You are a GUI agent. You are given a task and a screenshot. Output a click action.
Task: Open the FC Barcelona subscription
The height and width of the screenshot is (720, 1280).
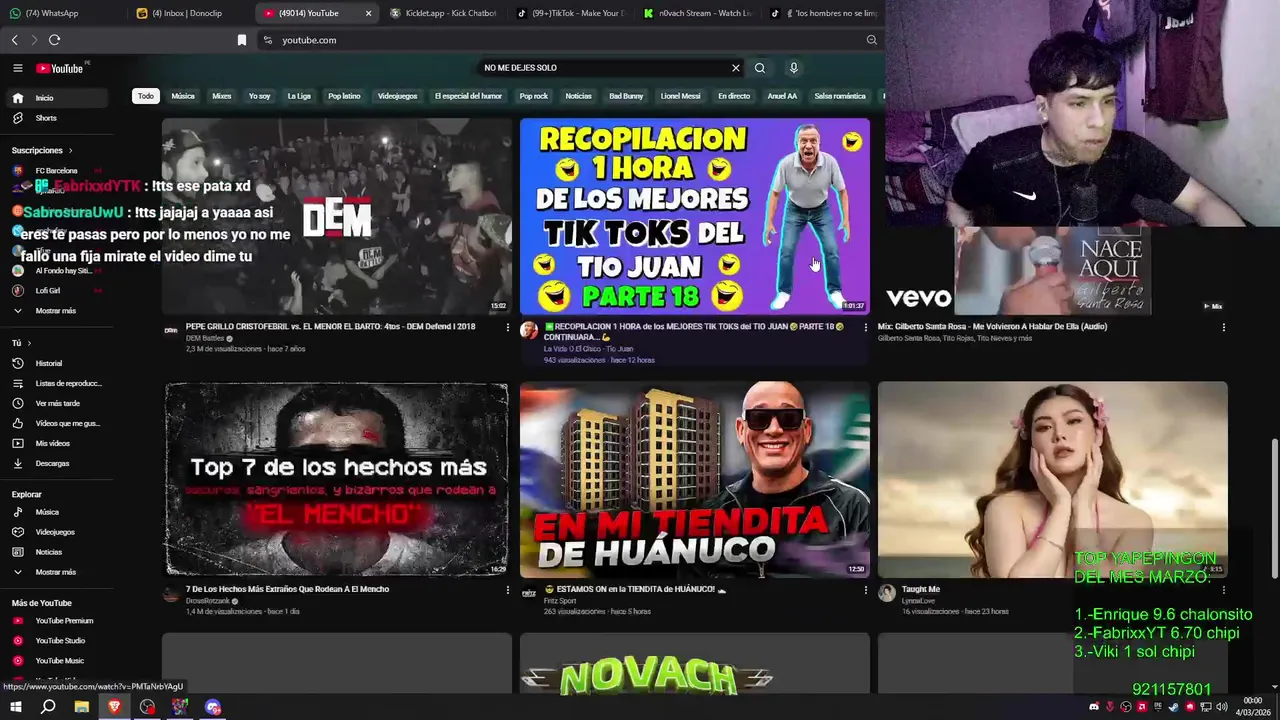(56, 171)
